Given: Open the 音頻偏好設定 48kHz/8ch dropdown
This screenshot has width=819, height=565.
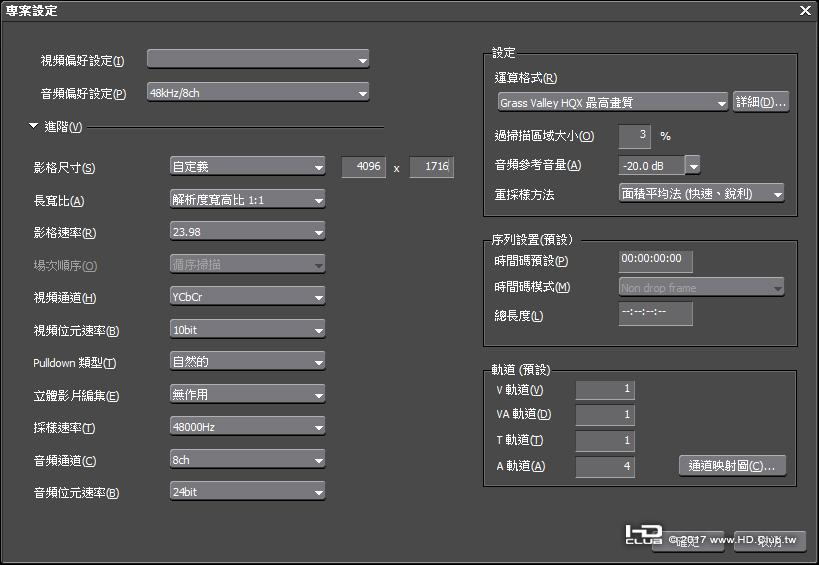Looking at the screenshot, I should point(258,92).
